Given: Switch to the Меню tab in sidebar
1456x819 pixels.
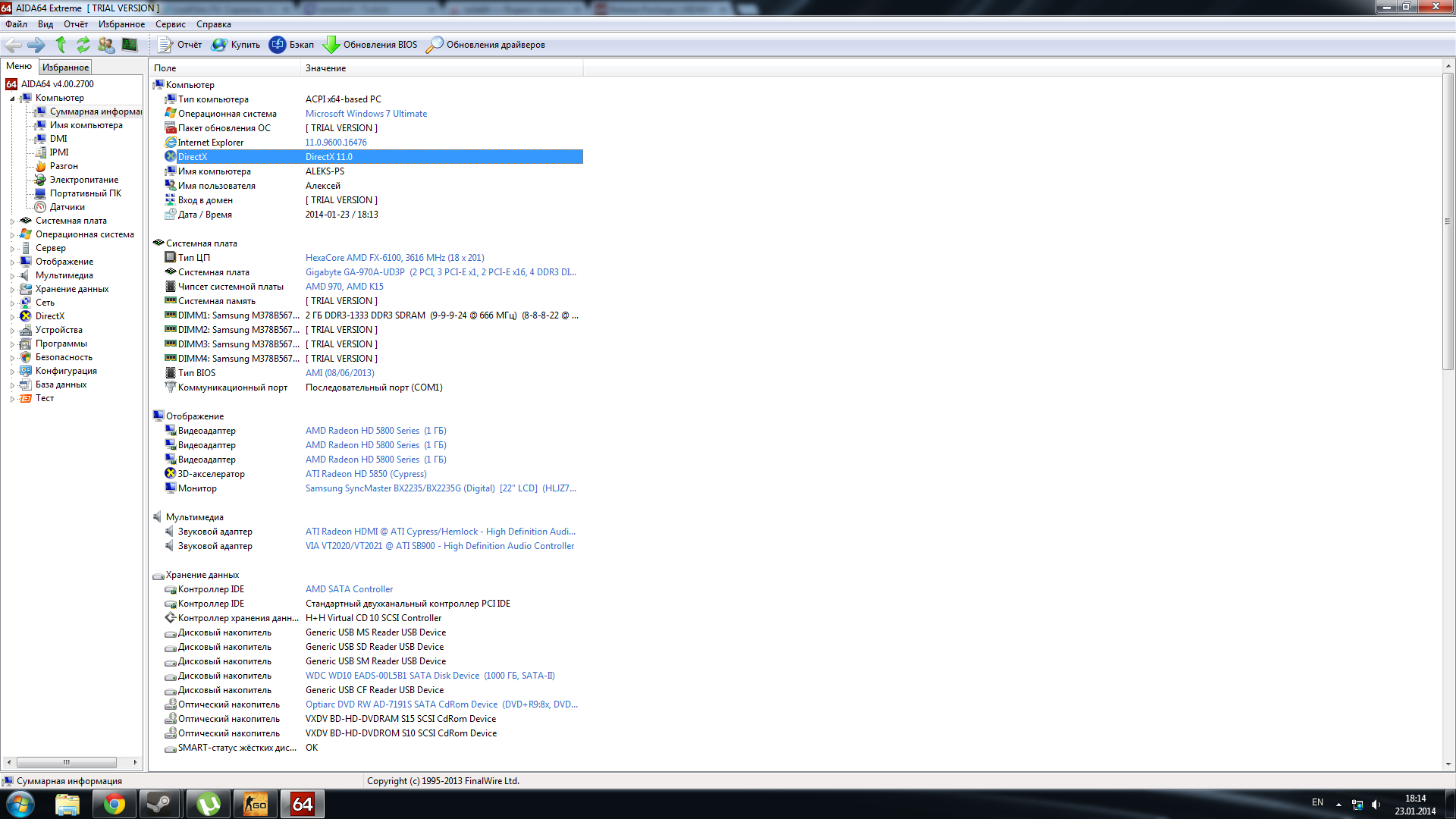Looking at the screenshot, I should pyautogui.click(x=19, y=67).
